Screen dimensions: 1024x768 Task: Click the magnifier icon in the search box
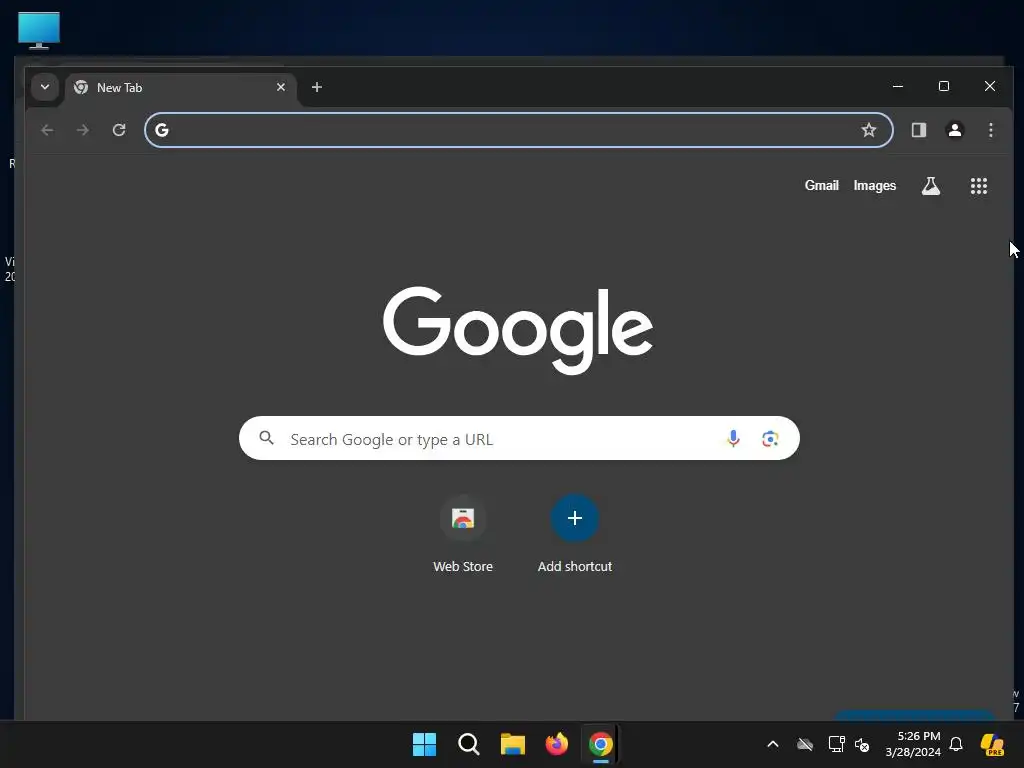pyautogui.click(x=266, y=438)
